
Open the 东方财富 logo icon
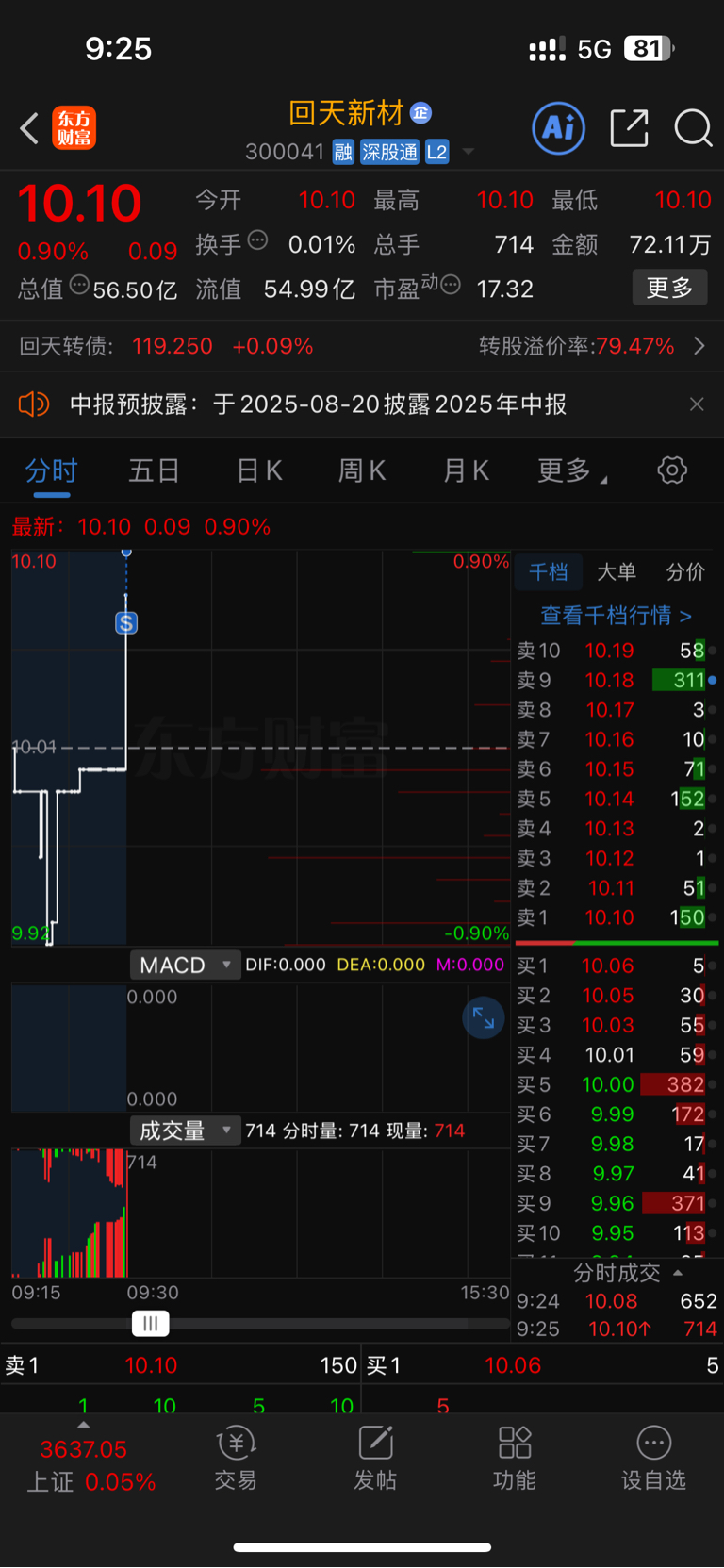(x=74, y=128)
